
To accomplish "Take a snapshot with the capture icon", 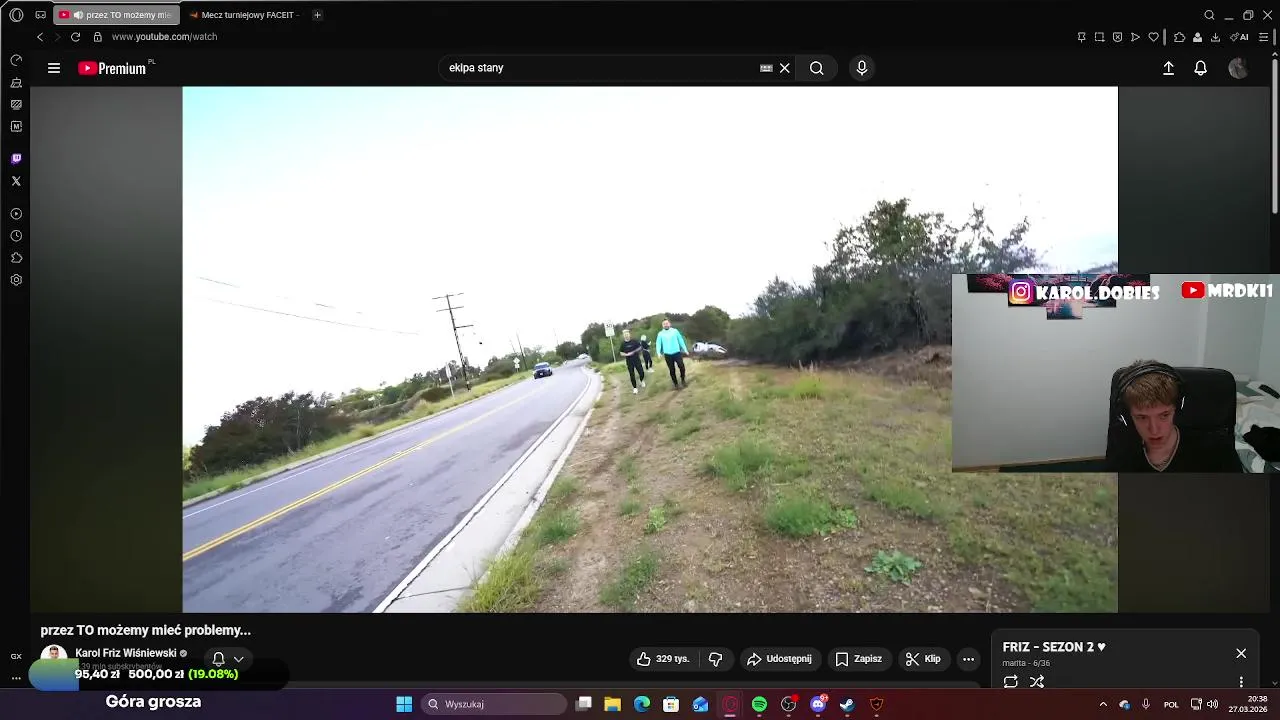I will point(1099,37).
